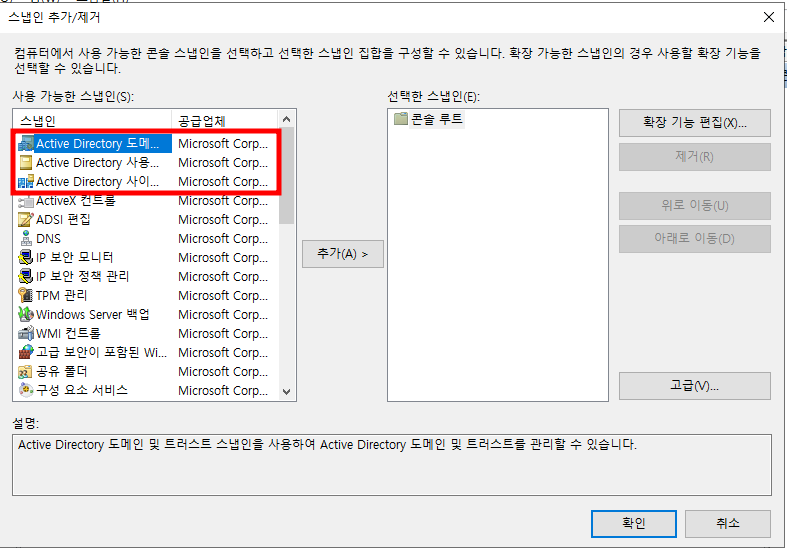Select ActiveX 컨트롤 row text
The image size is (787, 548).
(x=76, y=201)
